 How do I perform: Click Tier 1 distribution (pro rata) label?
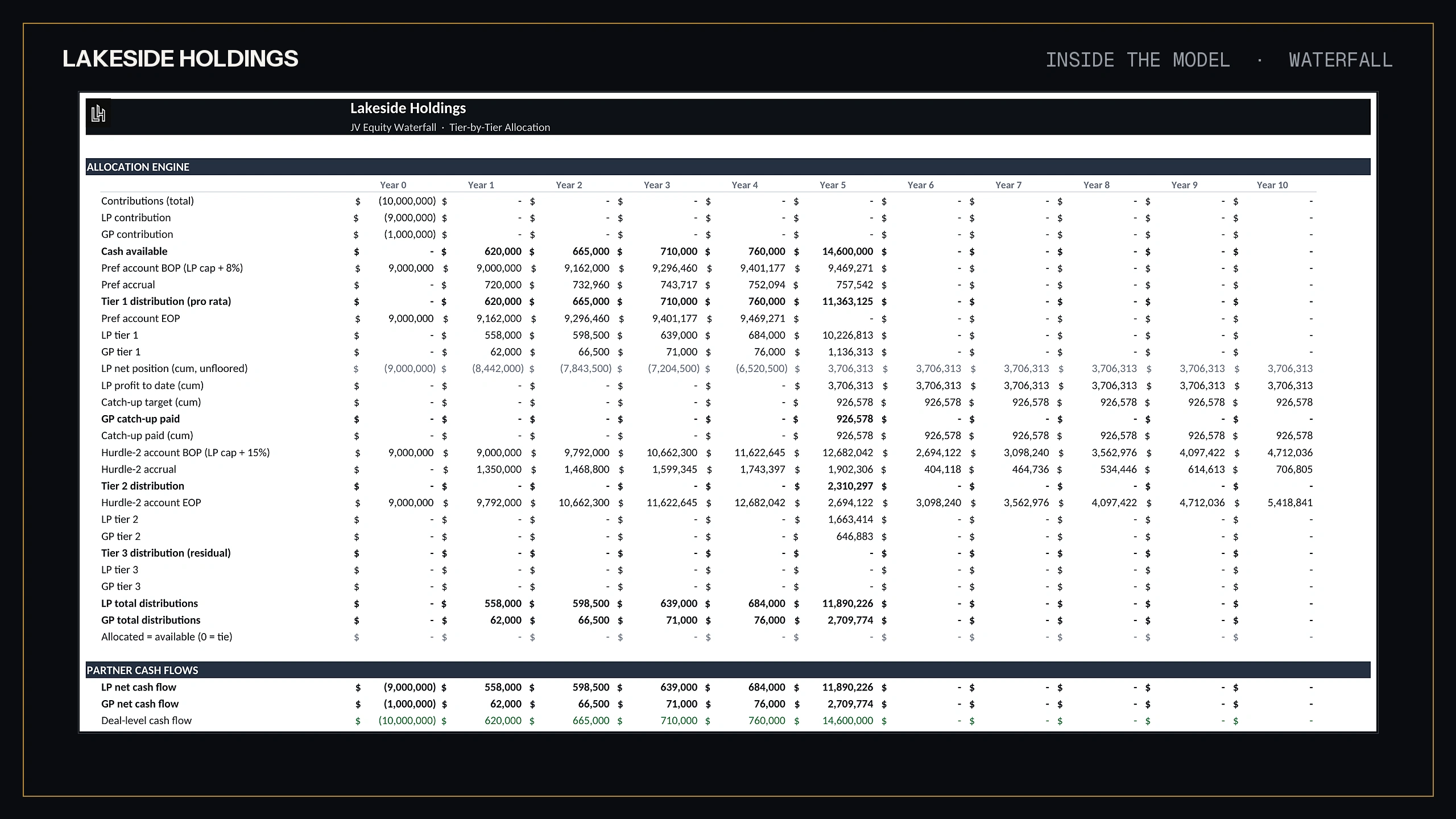[x=166, y=301]
